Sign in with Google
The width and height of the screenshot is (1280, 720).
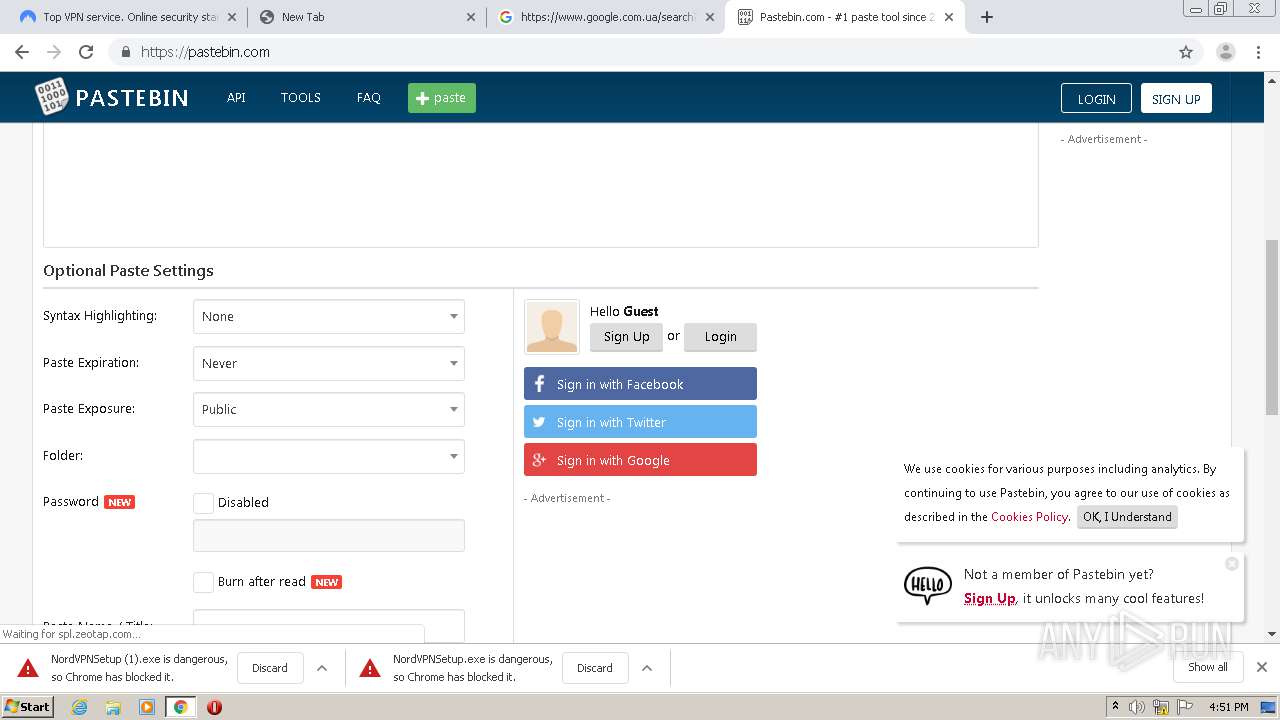(640, 460)
